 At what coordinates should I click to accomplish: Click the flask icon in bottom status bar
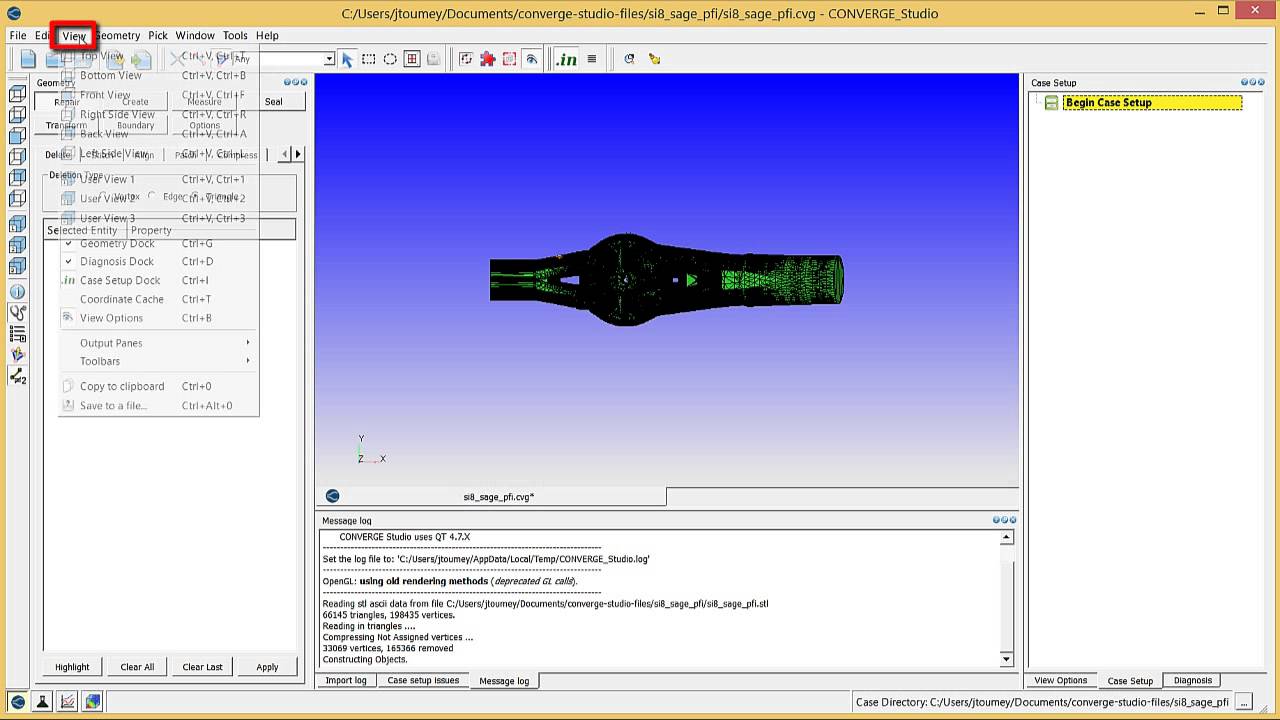[x=43, y=702]
